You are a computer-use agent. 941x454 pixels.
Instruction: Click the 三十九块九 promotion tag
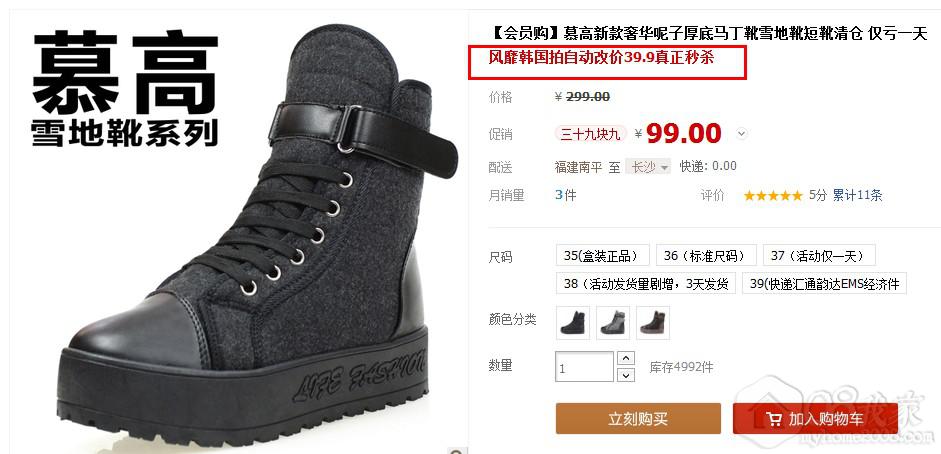click(x=591, y=134)
